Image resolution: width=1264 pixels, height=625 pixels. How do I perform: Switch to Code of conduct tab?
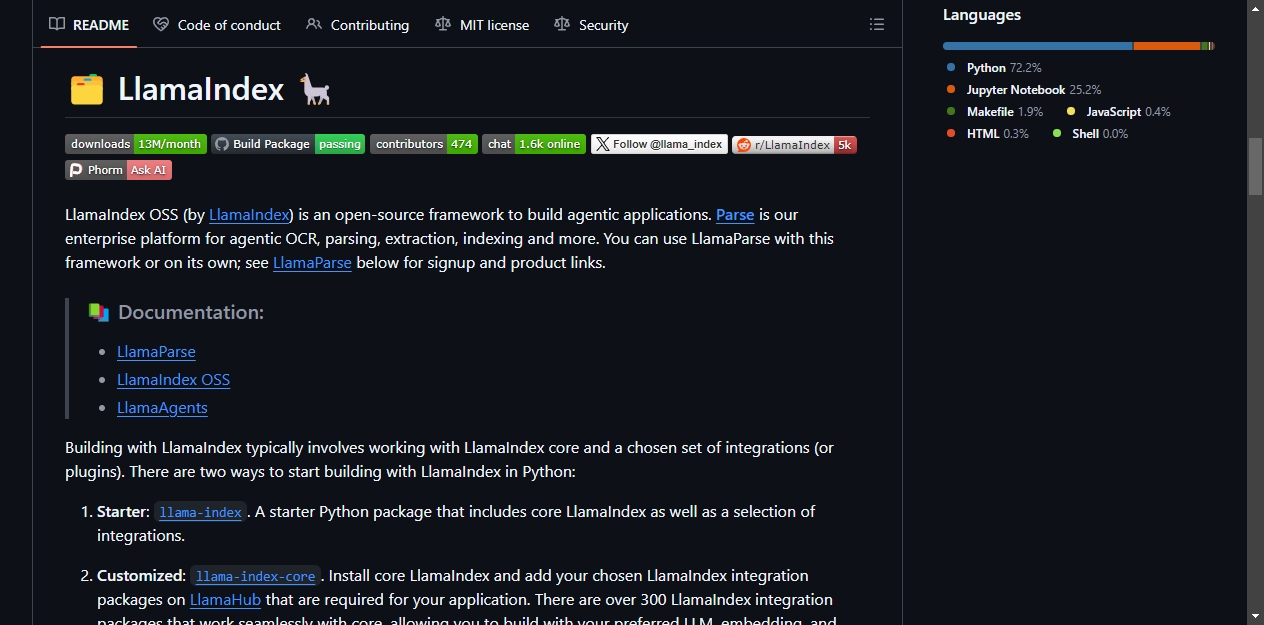pyautogui.click(x=217, y=25)
